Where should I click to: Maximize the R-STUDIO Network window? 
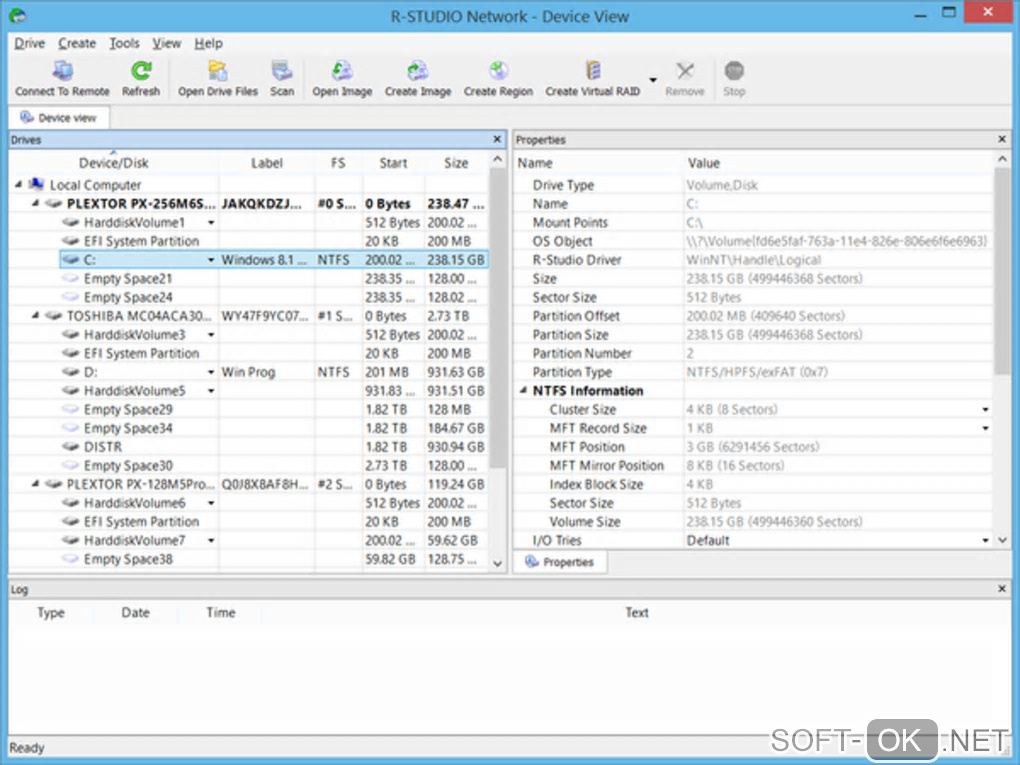pos(949,12)
